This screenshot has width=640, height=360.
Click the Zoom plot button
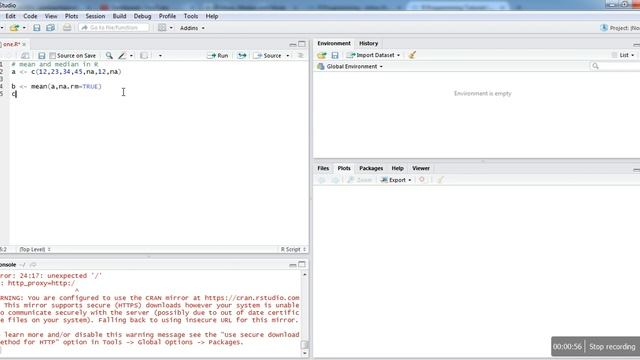[x=360, y=180]
